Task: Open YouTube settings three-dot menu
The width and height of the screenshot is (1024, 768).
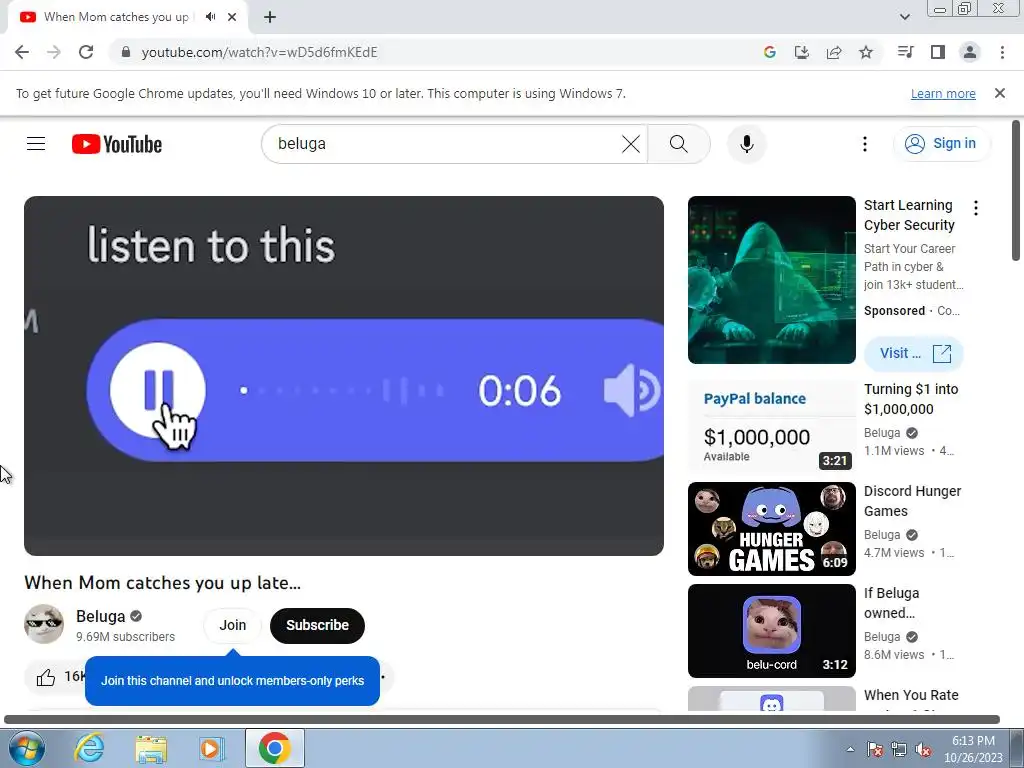Action: coord(865,144)
